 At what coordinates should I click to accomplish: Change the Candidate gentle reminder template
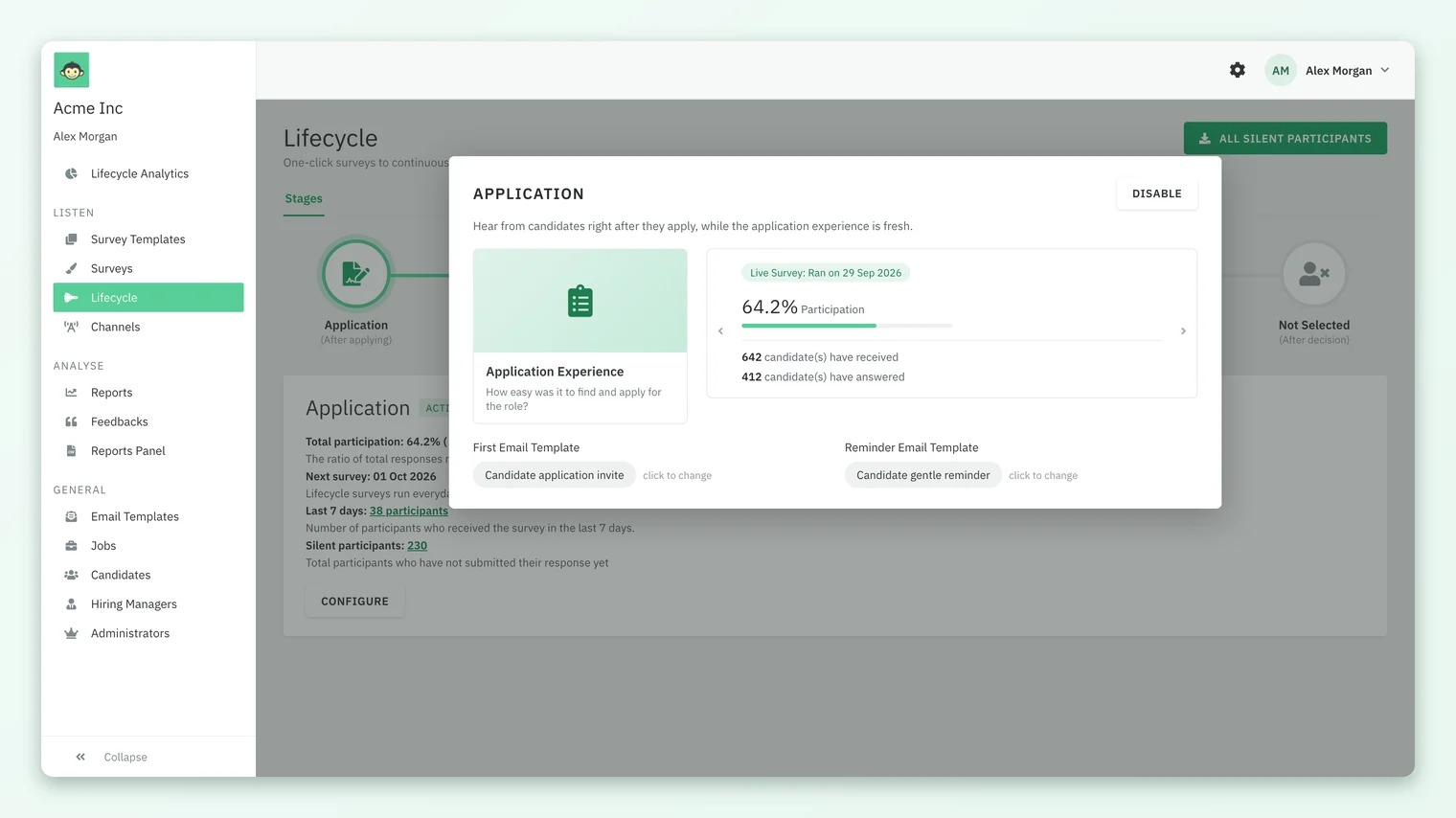(922, 475)
